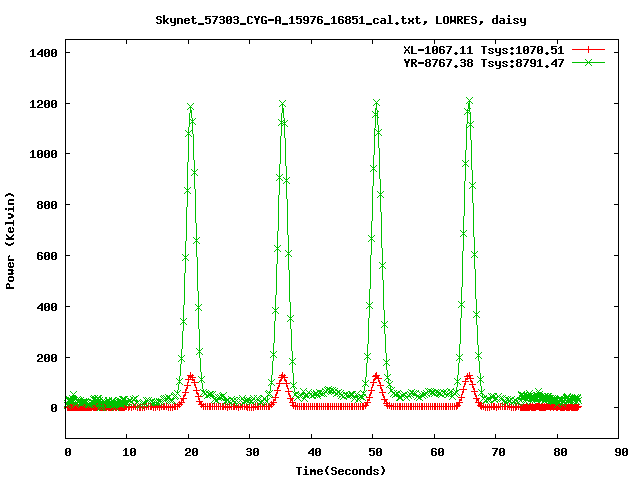Image resolution: width=640 pixels, height=480 pixels.
Task: Click the red legend line sample
Action: [x=588, y=50]
